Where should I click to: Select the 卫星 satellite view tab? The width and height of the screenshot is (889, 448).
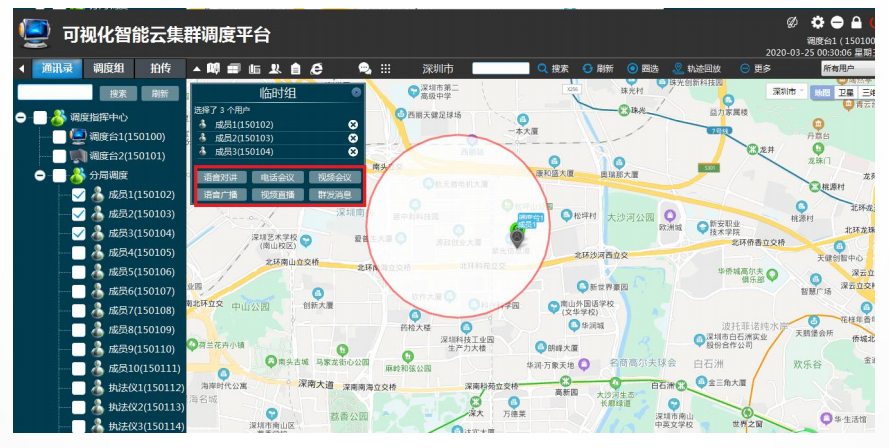846,92
